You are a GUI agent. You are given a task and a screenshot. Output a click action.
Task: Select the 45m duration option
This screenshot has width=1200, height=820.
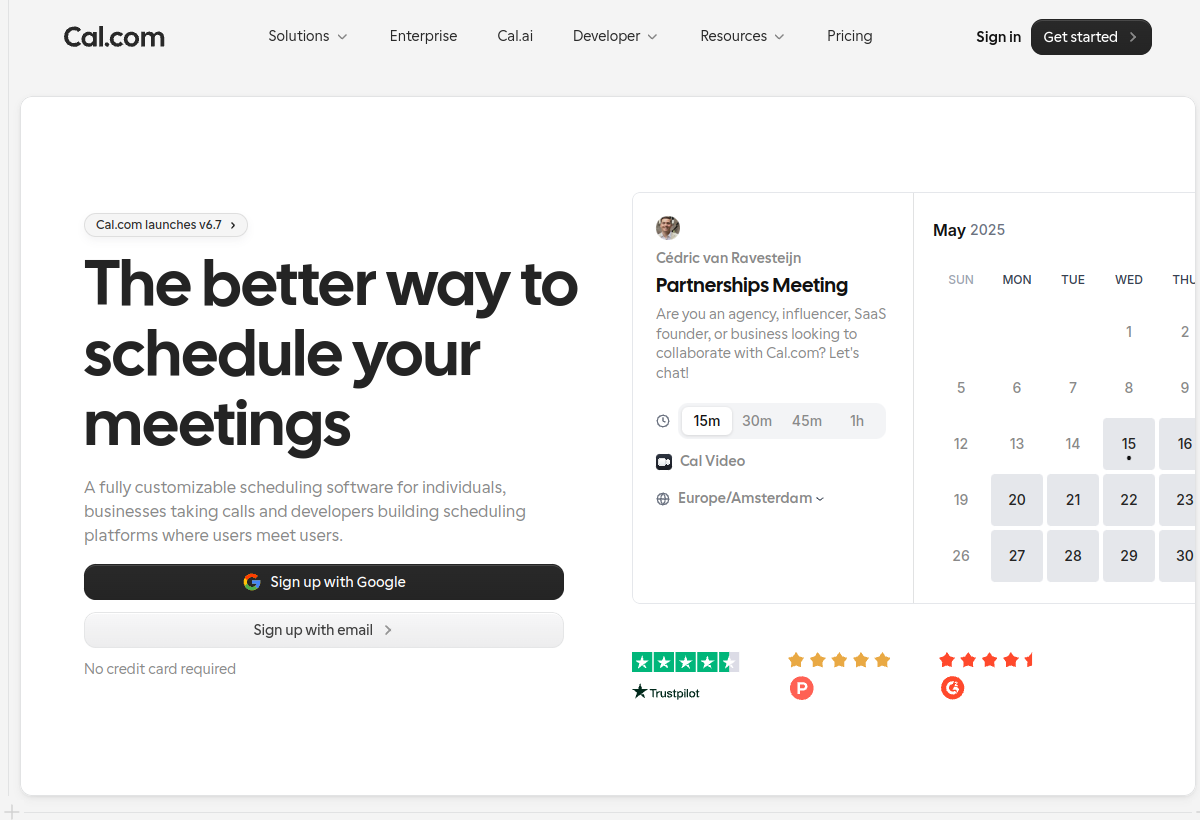click(x=807, y=421)
